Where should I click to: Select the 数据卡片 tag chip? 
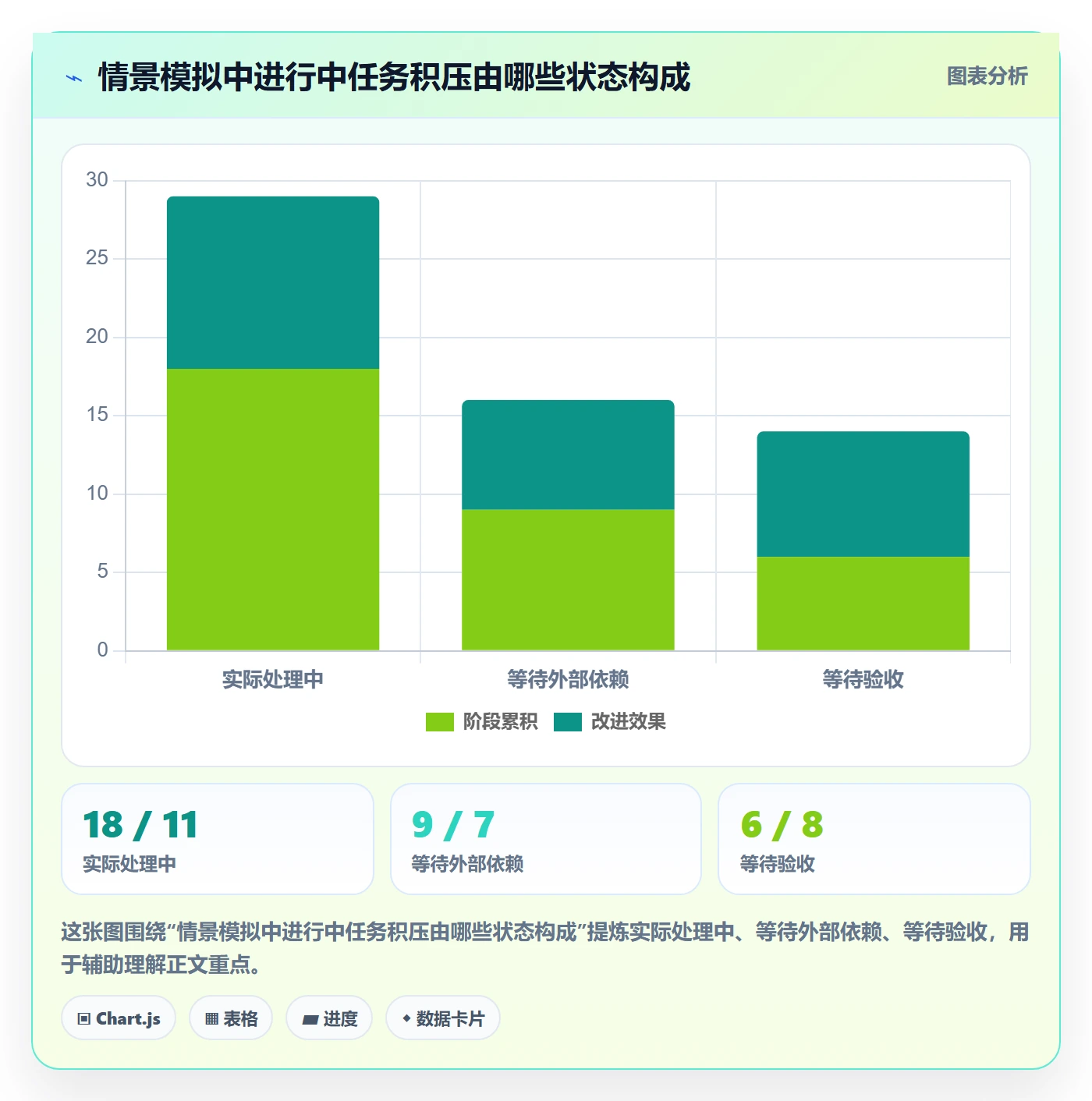443,1018
